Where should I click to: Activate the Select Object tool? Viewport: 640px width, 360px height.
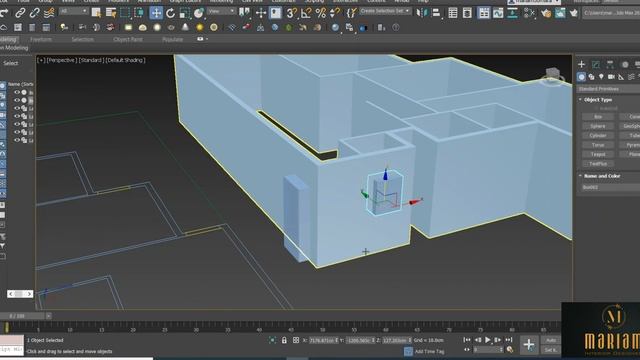tap(96, 13)
